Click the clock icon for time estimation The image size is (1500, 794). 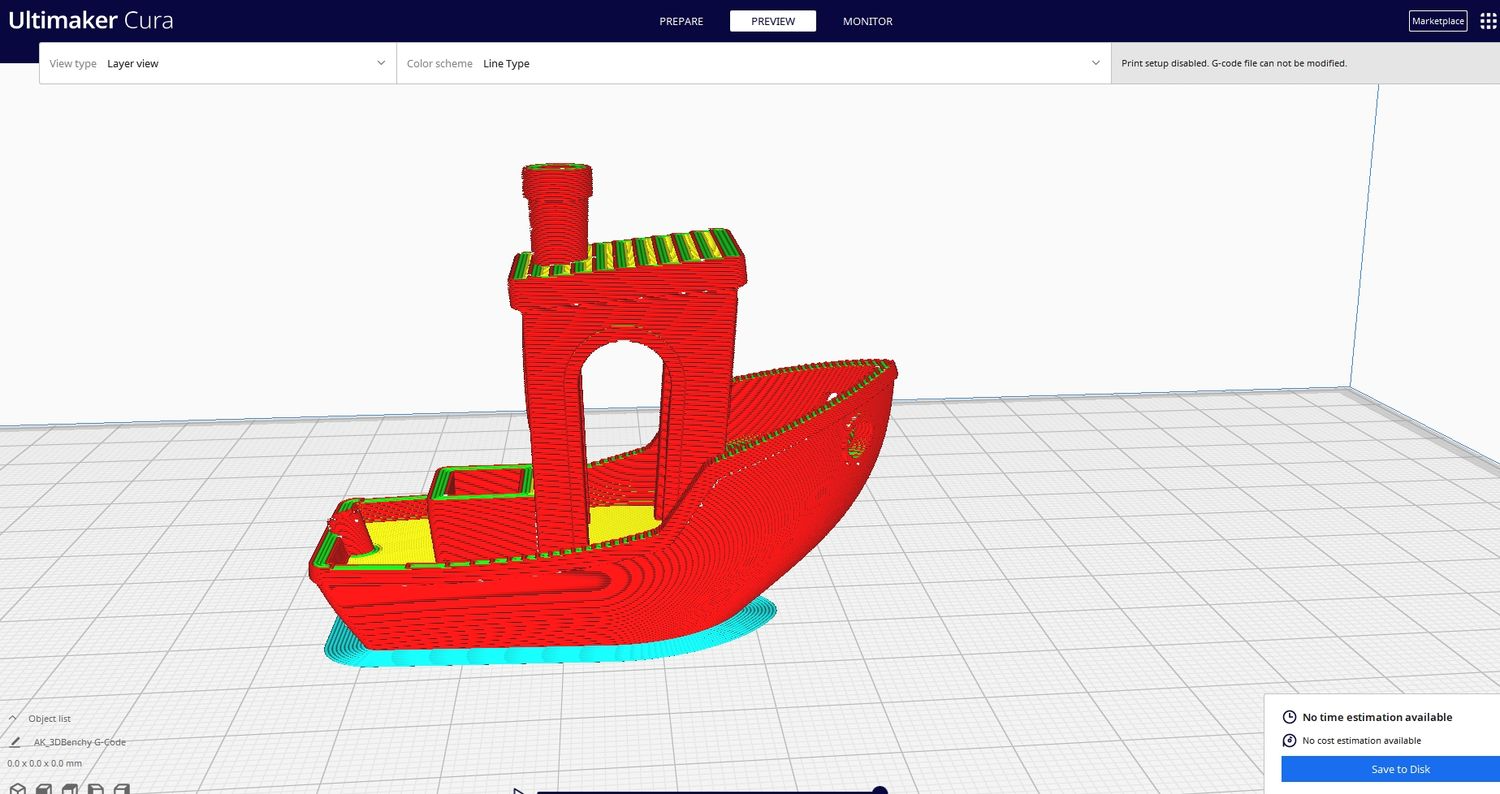point(1289,717)
